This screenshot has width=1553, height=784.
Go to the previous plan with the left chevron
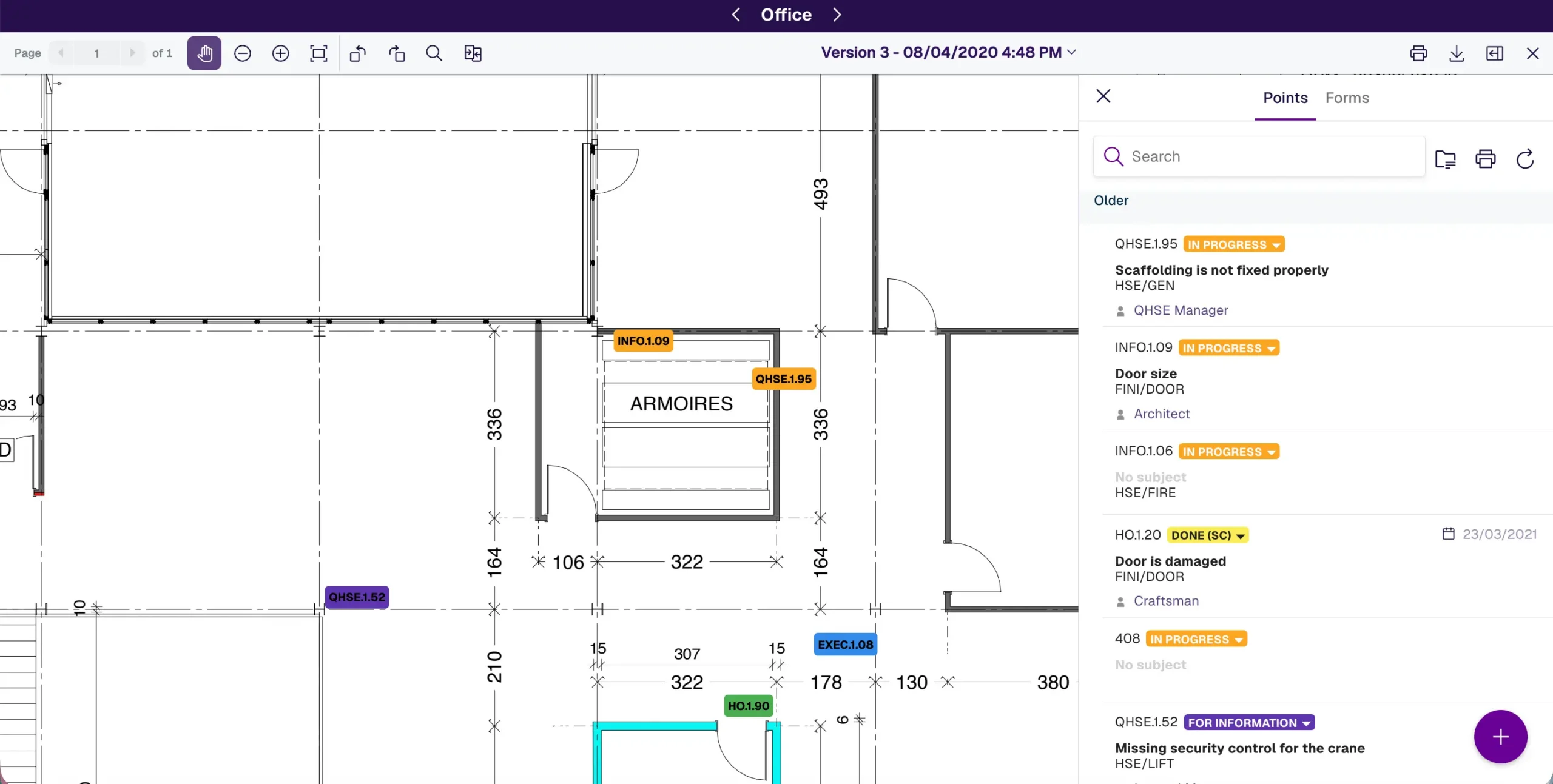point(736,15)
